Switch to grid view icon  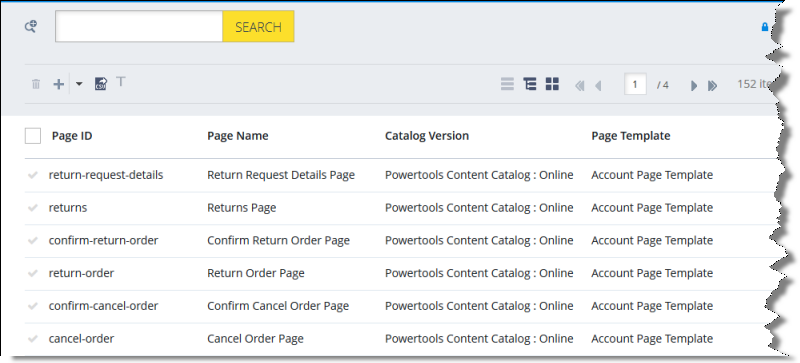[552, 84]
